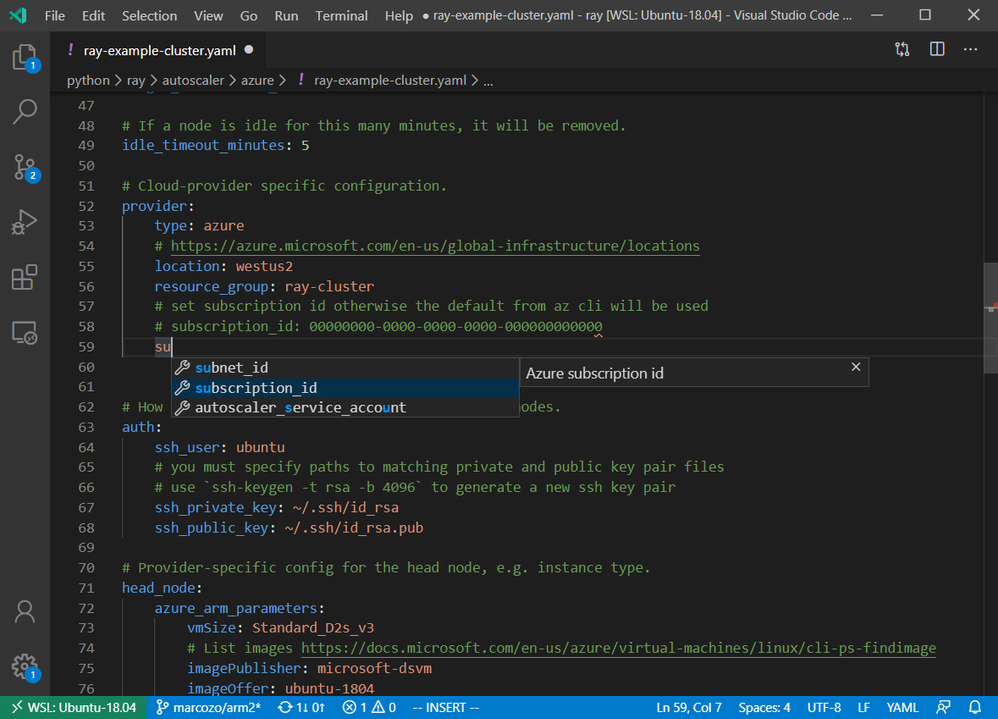Image resolution: width=998 pixels, height=719 pixels.
Task: Open the Help menu
Action: click(x=398, y=15)
